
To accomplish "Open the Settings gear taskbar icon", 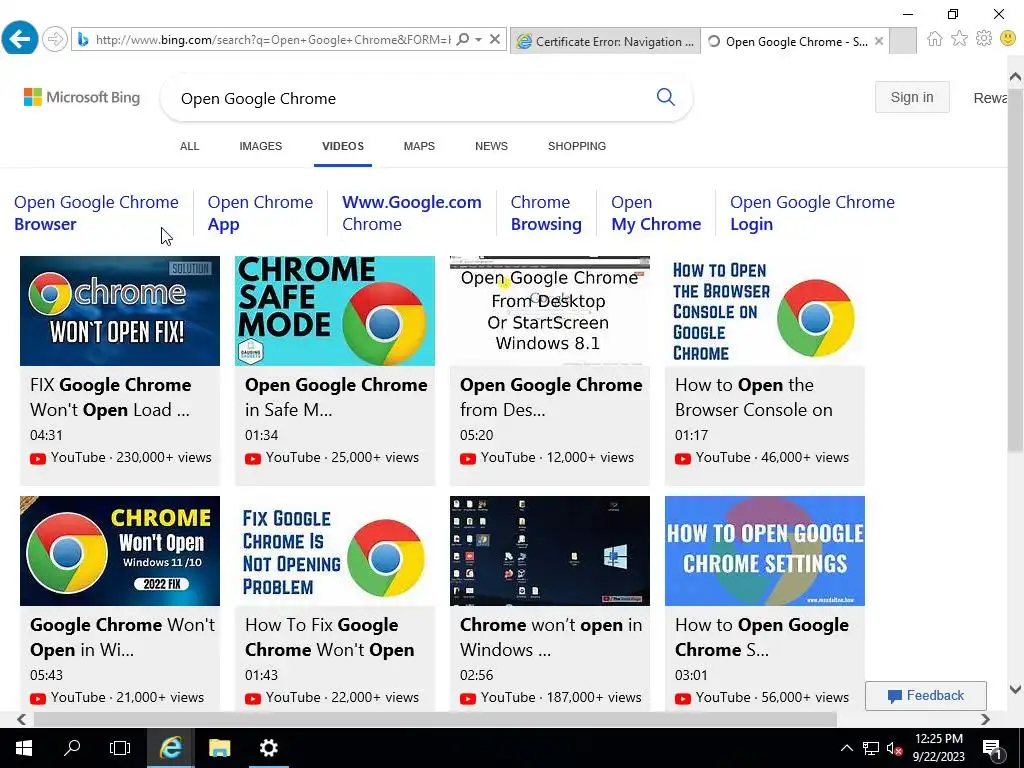I will point(268,748).
